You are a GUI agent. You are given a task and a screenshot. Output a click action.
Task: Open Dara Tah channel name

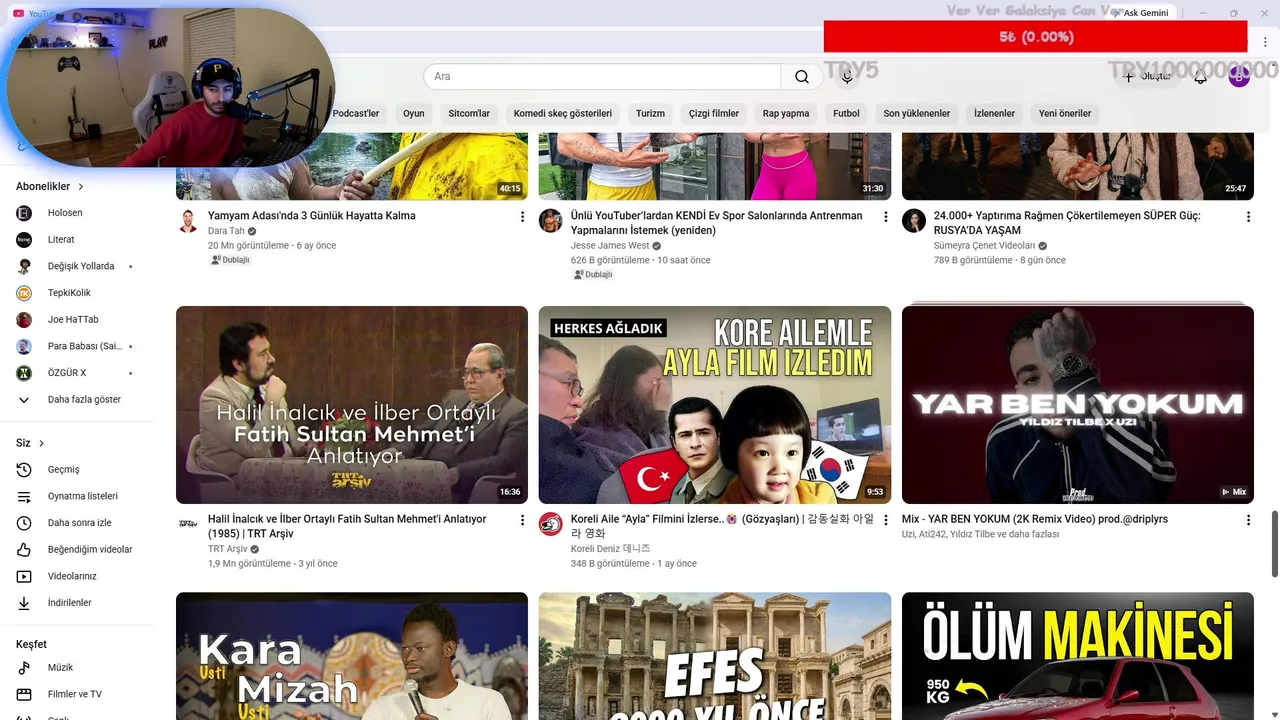tap(226, 231)
